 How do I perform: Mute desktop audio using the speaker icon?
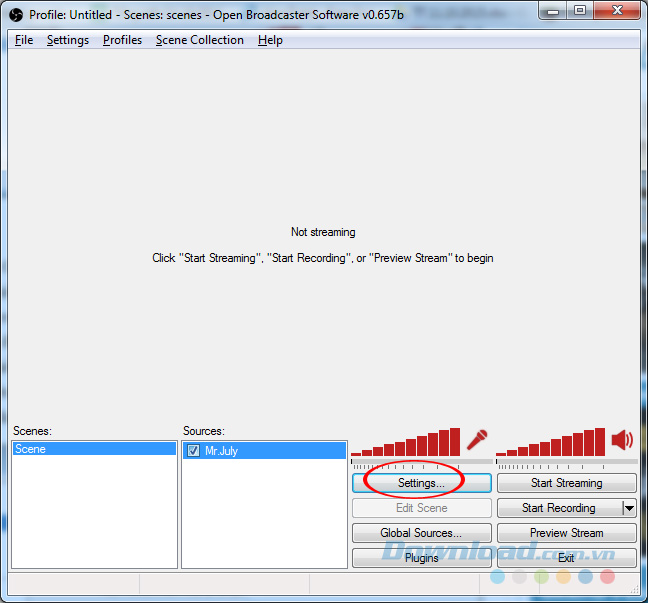pos(623,440)
